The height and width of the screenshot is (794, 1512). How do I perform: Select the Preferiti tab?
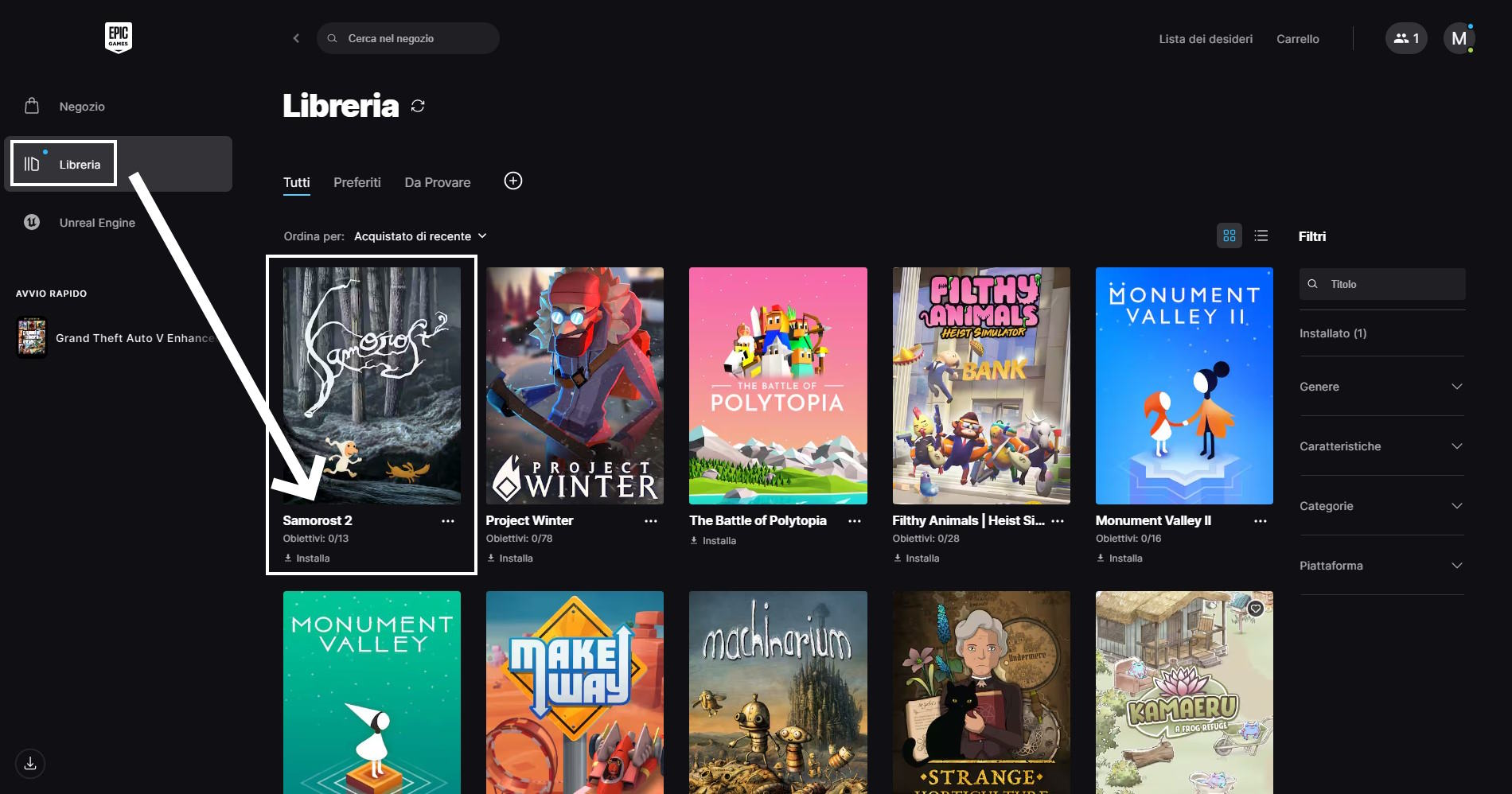coord(357,182)
